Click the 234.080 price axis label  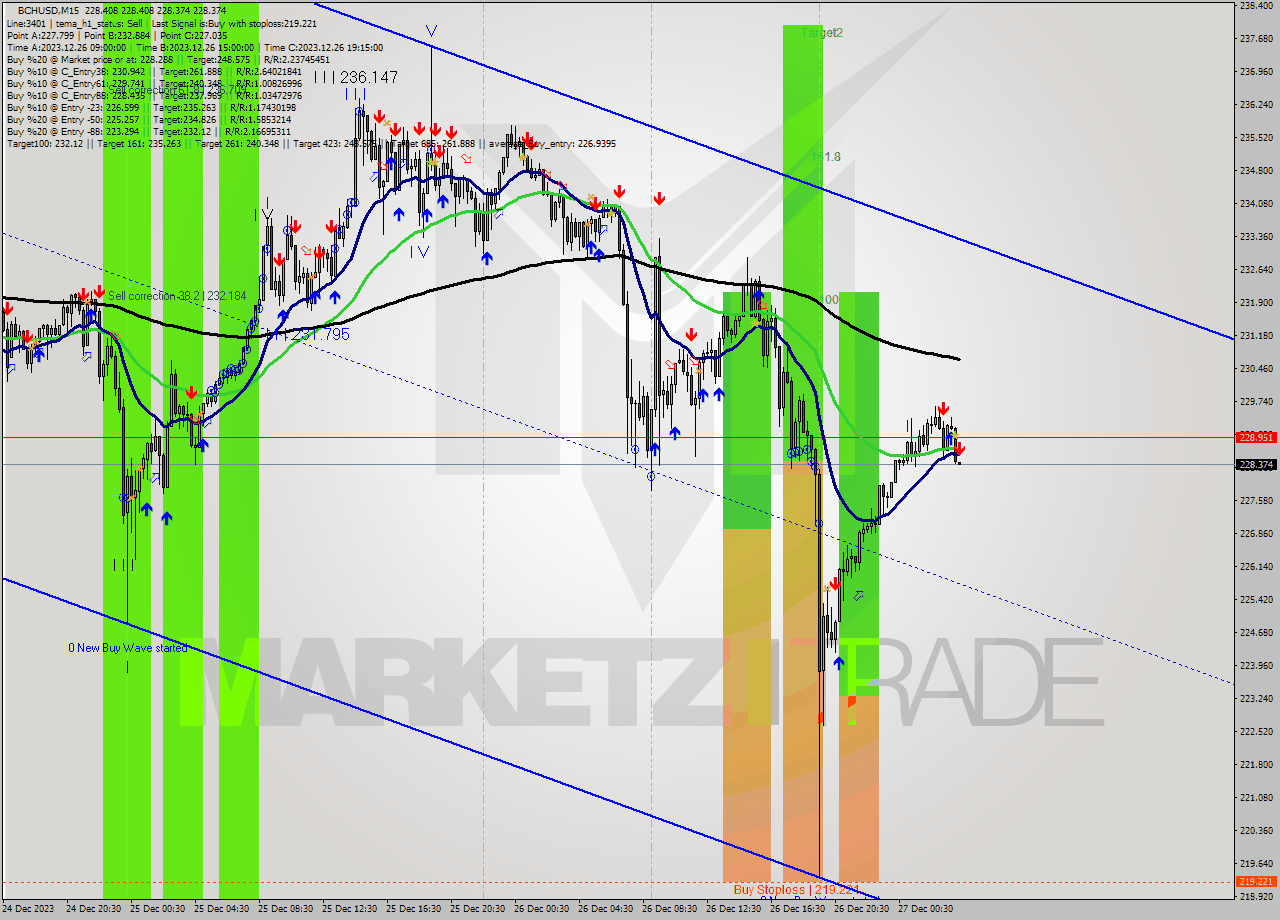[1255, 203]
